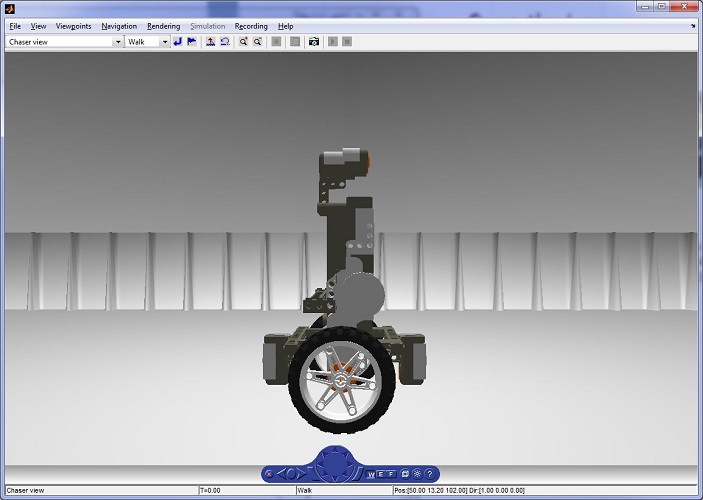
Task: Close navigation panel with red X button
Action: pyautogui.click(x=269, y=473)
